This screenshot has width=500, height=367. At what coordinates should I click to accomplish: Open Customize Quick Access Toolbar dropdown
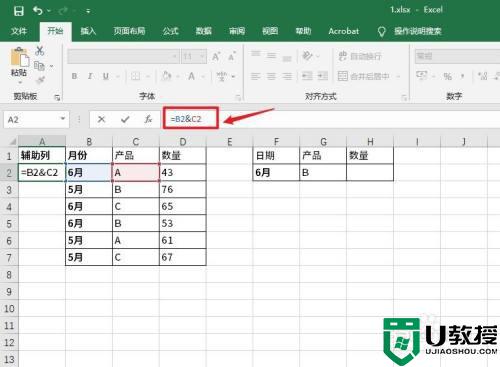coord(88,11)
